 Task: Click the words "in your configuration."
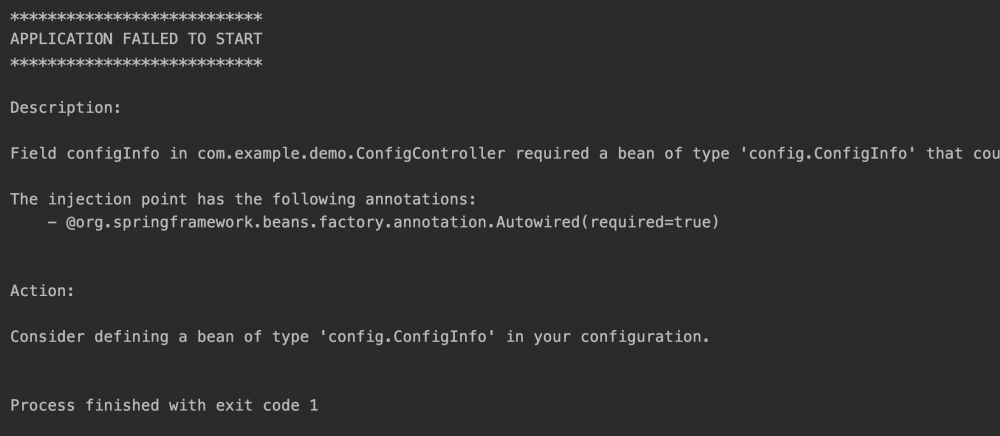click(x=608, y=337)
